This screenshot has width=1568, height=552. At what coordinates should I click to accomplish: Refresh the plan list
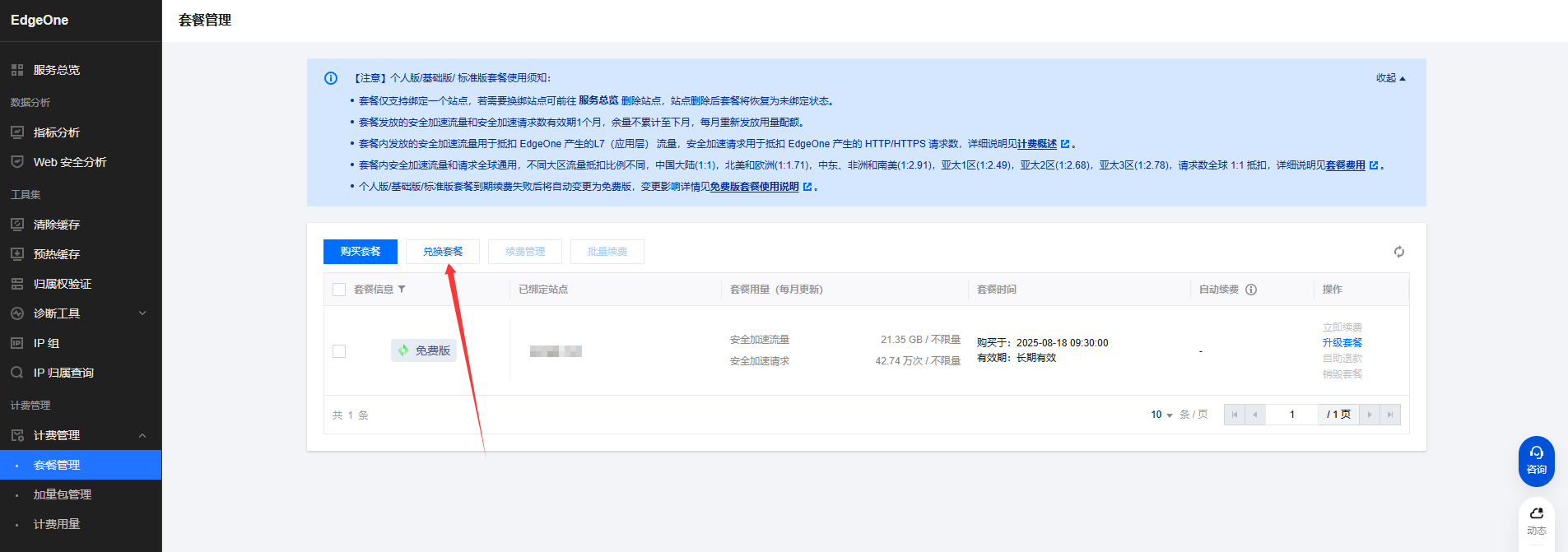(1399, 252)
